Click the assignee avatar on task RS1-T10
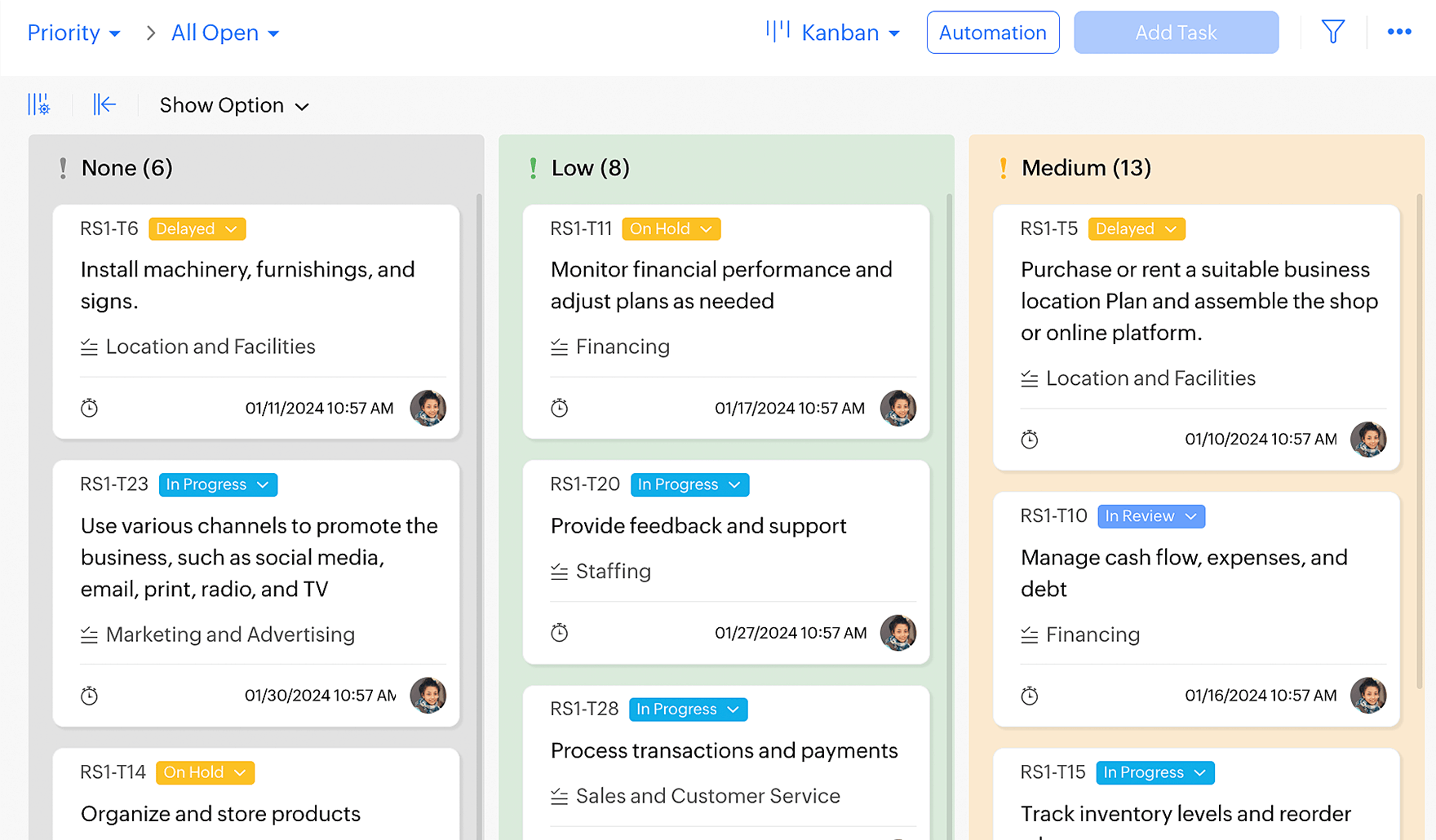The height and width of the screenshot is (840, 1436). (x=1367, y=696)
